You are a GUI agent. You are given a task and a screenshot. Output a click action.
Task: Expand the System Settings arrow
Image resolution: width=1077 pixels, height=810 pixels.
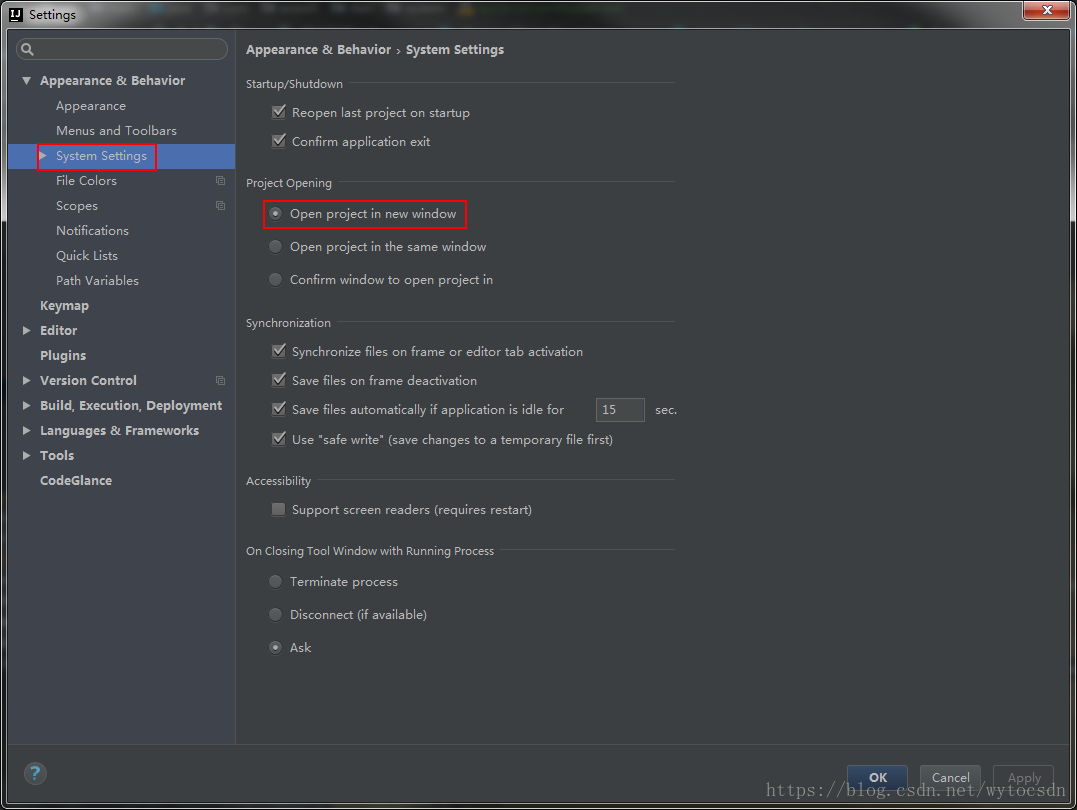43,156
